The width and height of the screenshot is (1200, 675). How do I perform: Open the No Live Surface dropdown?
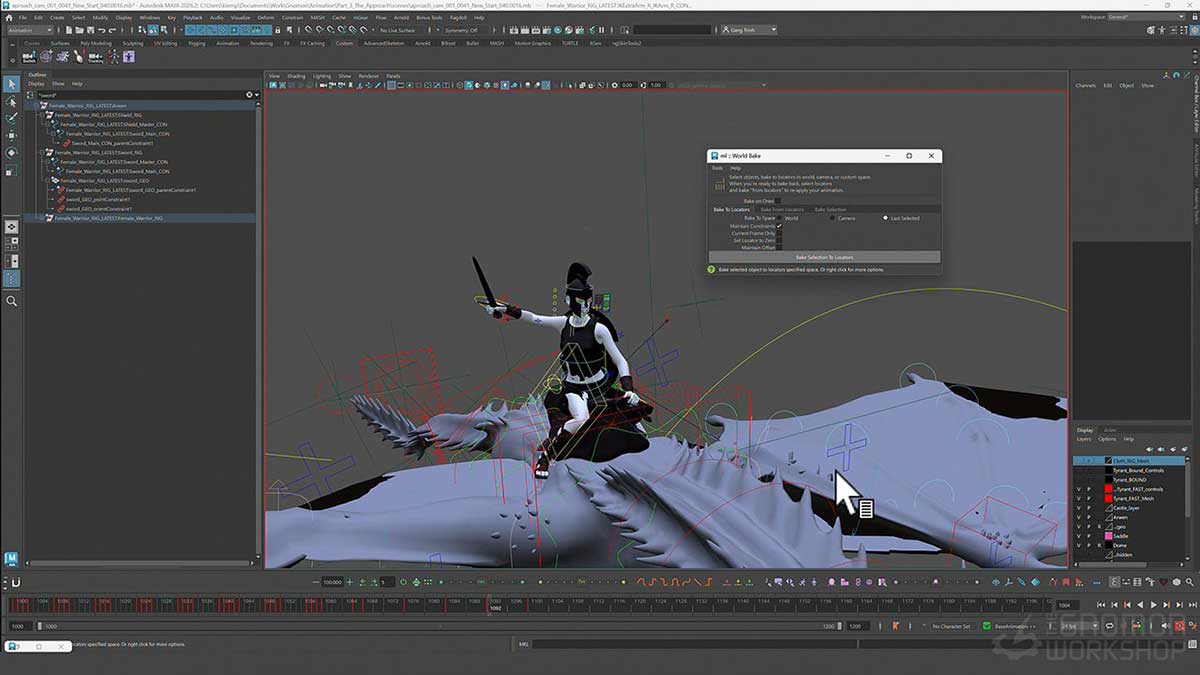[x=398, y=30]
